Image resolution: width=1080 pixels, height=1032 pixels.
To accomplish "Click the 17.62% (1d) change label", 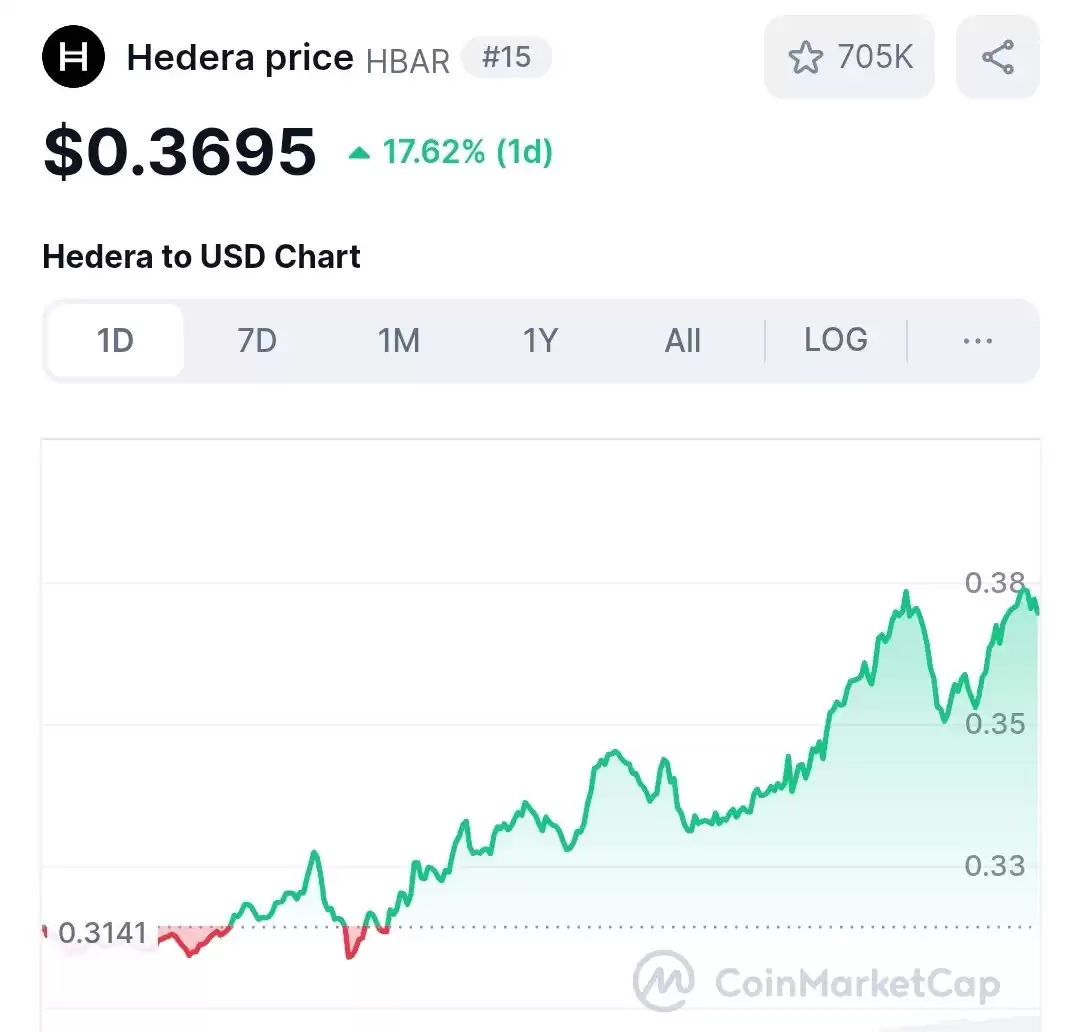I will point(468,152).
